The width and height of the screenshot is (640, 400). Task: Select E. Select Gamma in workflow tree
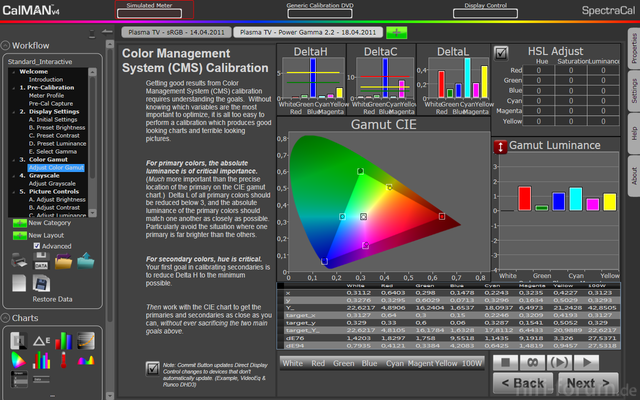point(53,151)
